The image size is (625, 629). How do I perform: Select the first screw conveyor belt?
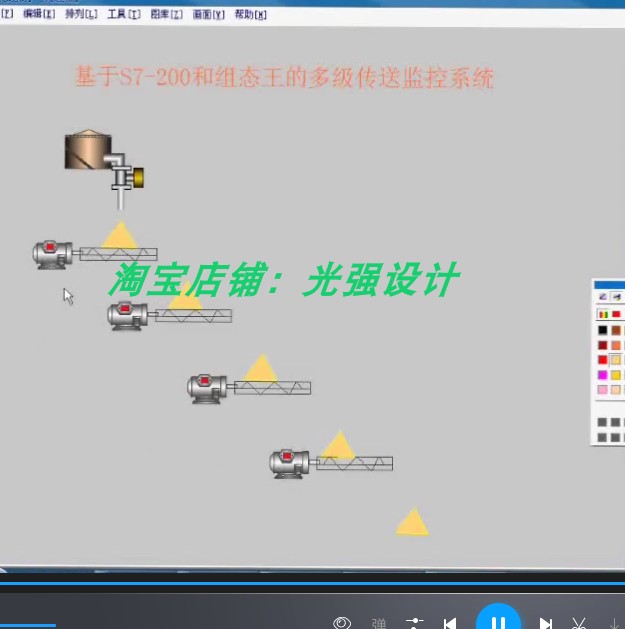point(118,254)
